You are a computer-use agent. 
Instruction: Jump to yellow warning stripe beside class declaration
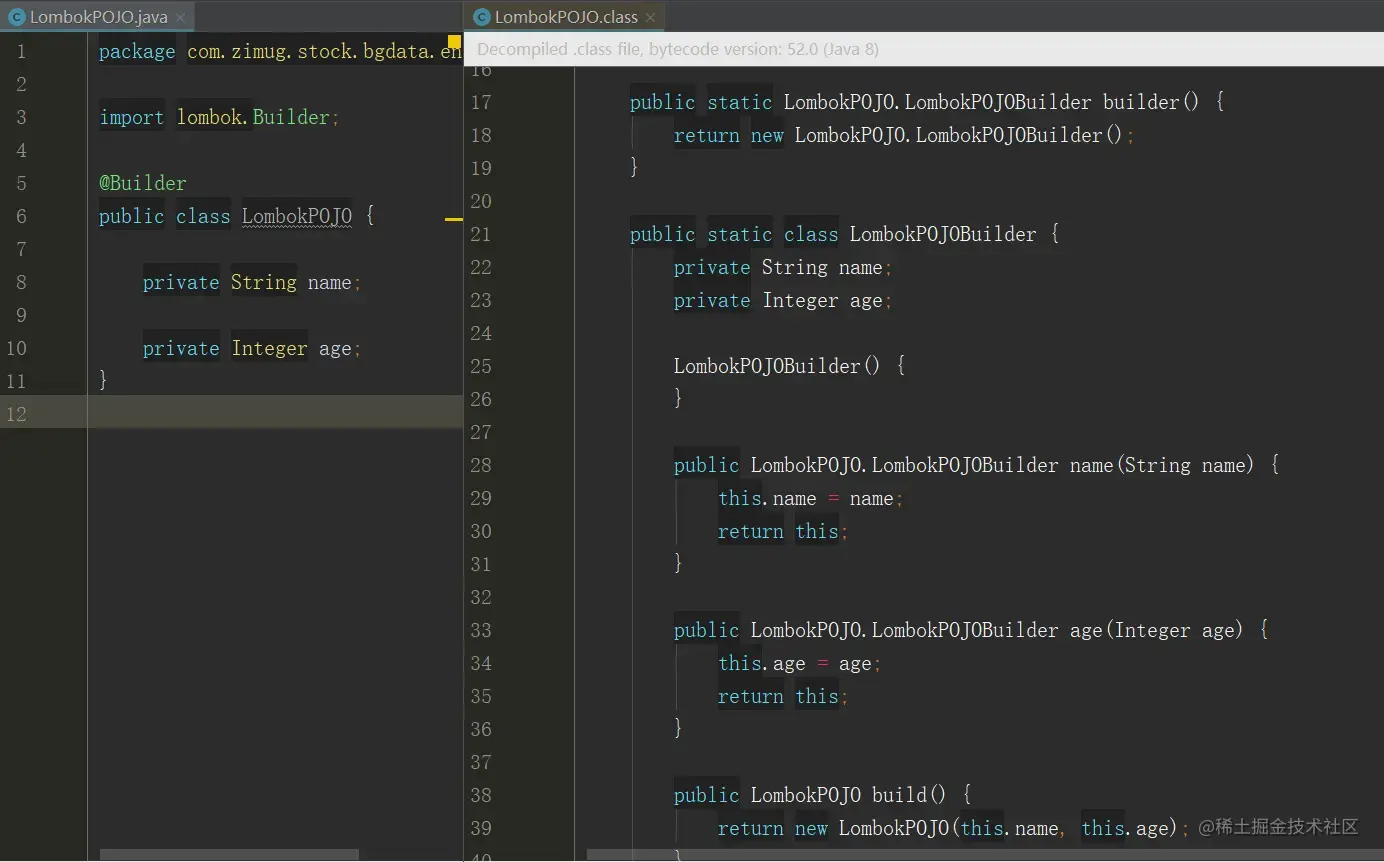click(453, 219)
